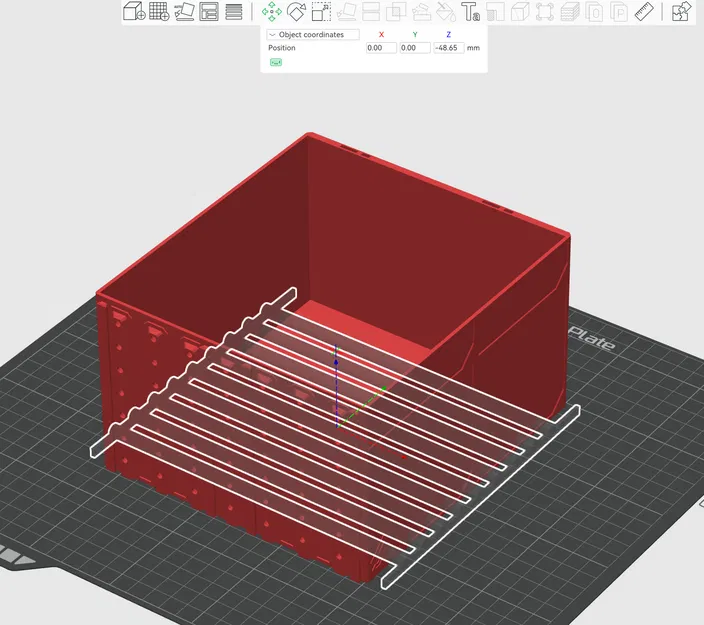This screenshot has height=625, width=704.
Task: Click the stacked layers icon near the ruler
Action: (x=570, y=11)
